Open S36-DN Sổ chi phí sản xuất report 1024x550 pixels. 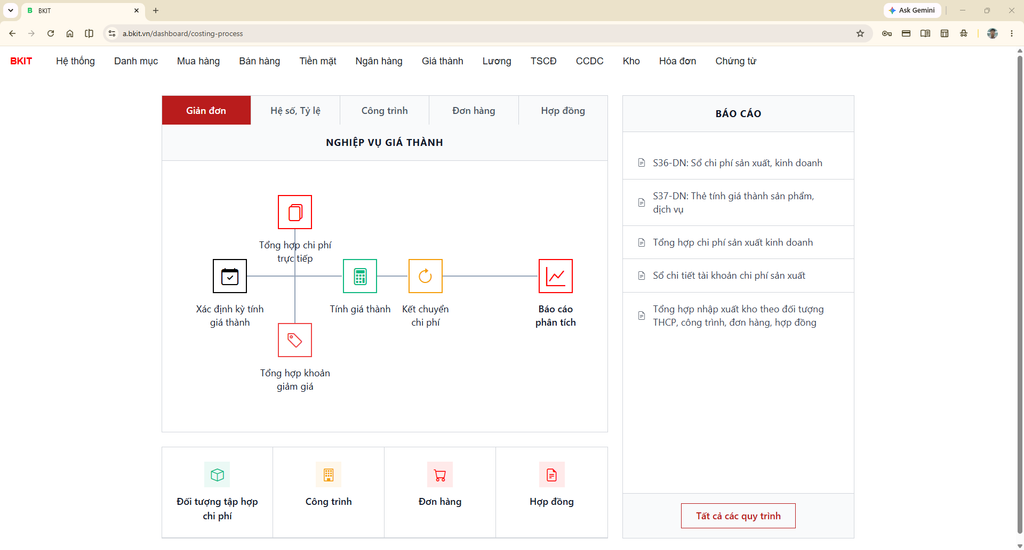[738, 163]
